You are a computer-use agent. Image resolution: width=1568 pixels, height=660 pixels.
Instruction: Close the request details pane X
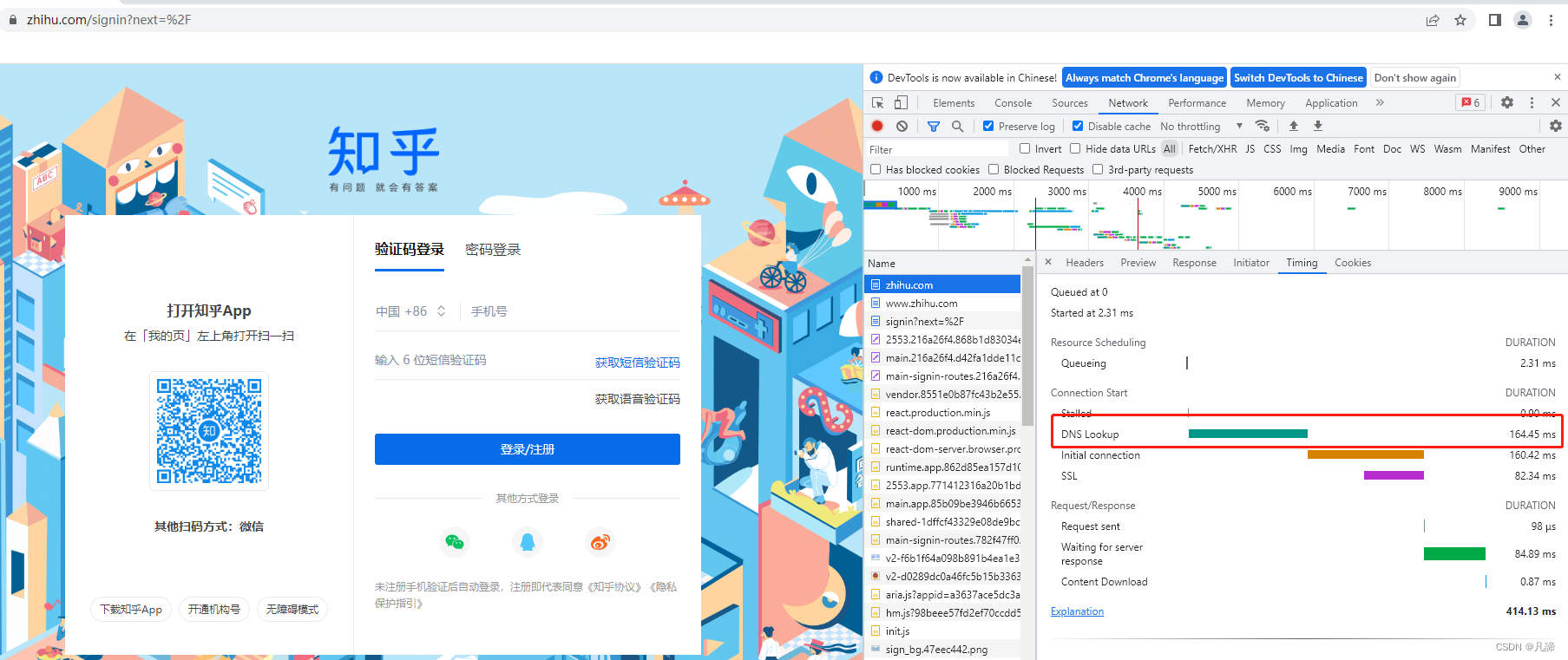[x=1048, y=262]
